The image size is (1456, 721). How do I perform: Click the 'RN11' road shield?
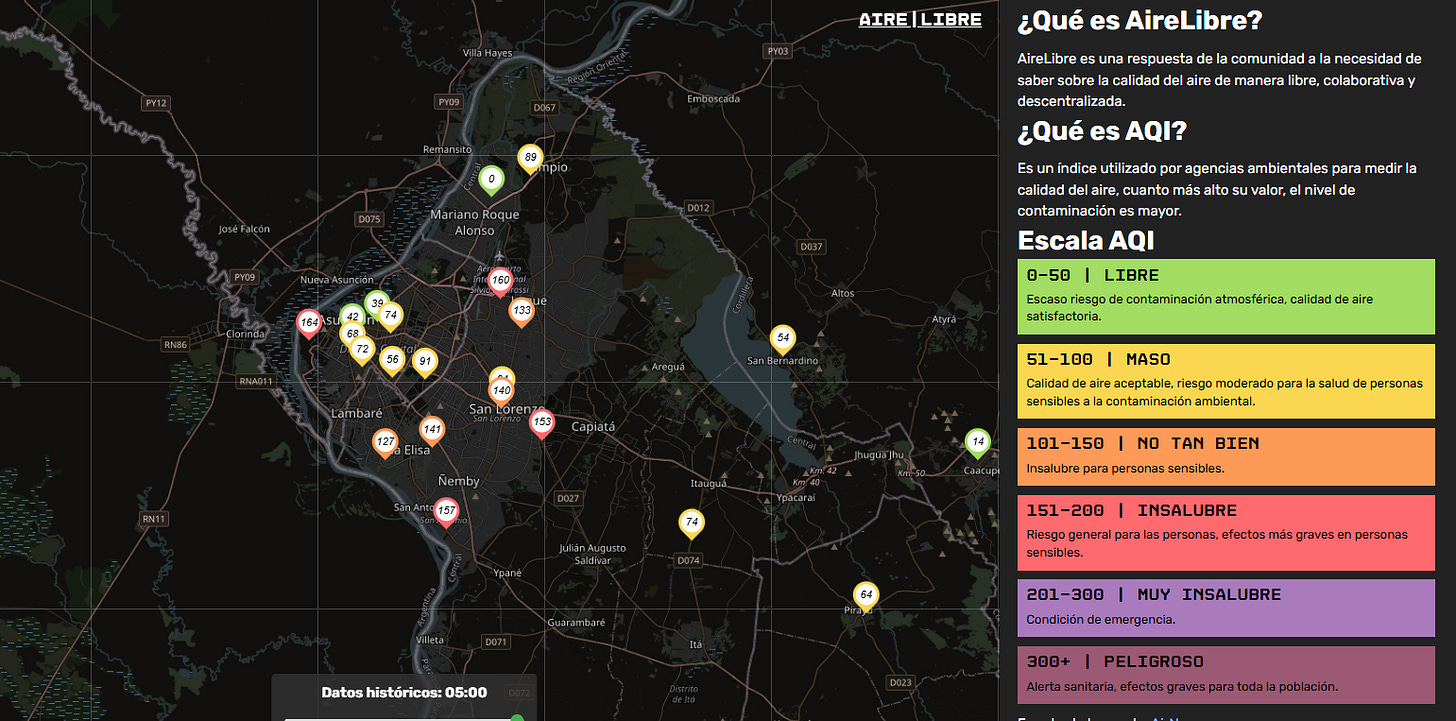click(x=154, y=518)
